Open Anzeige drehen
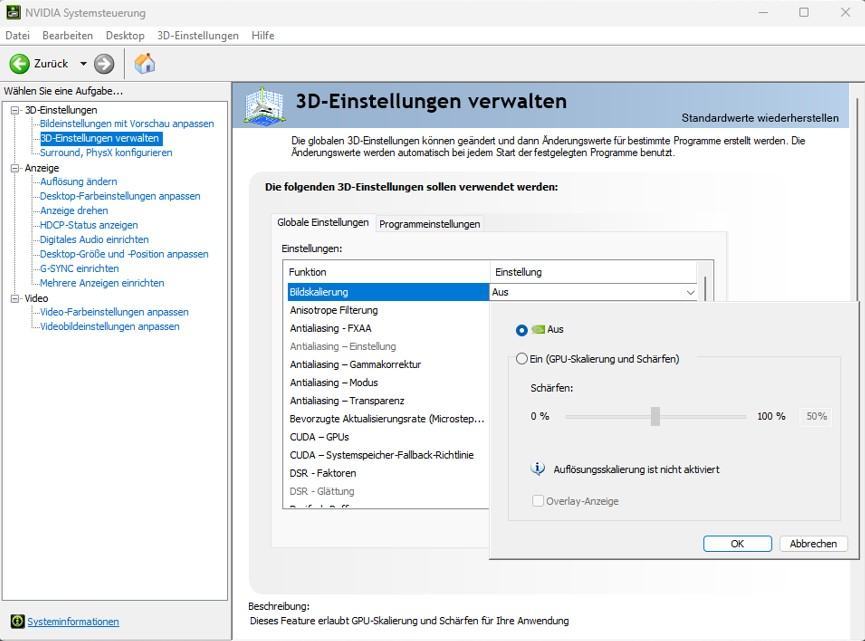The height and width of the screenshot is (641, 865). coord(74,211)
